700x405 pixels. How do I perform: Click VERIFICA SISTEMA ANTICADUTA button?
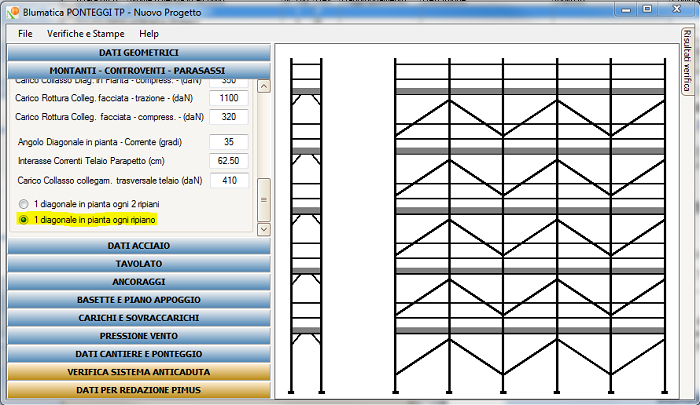coord(139,371)
